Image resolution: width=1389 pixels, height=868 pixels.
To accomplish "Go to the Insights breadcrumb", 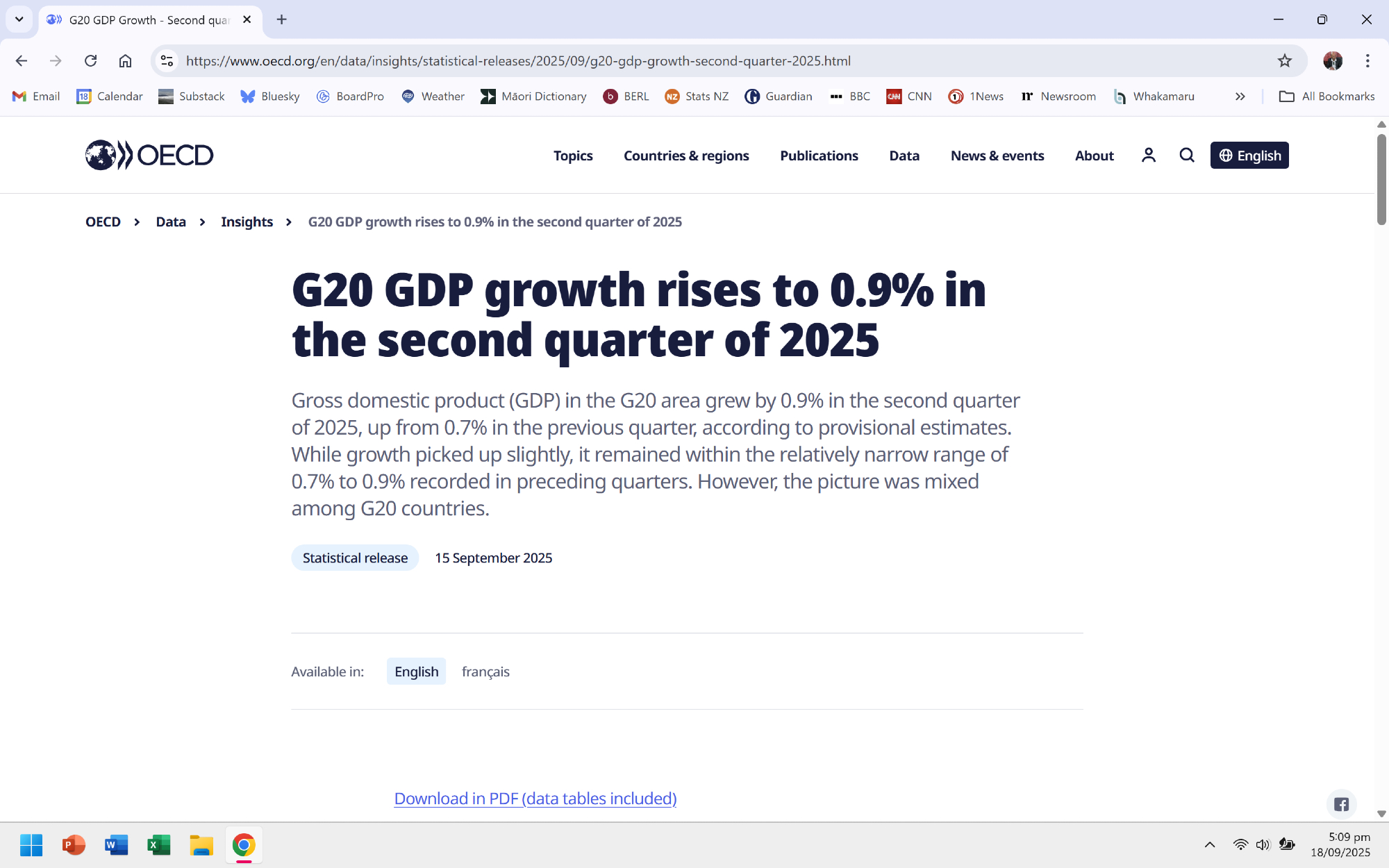I will click(x=247, y=222).
